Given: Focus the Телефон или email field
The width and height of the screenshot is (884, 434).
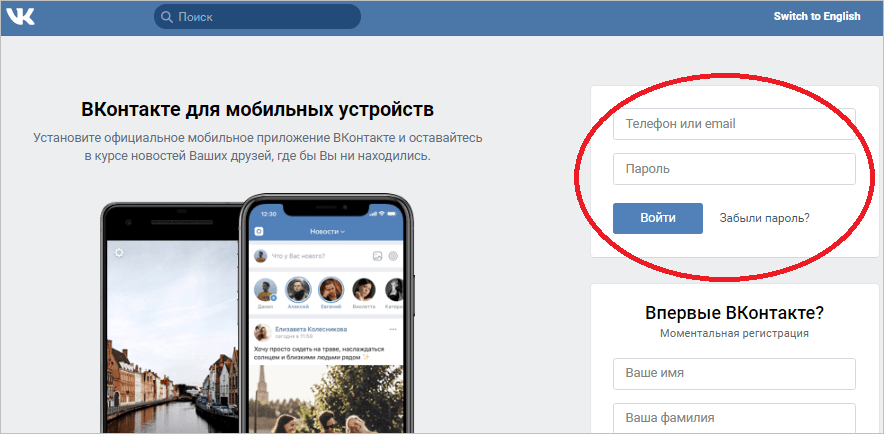Looking at the screenshot, I should click(x=735, y=124).
